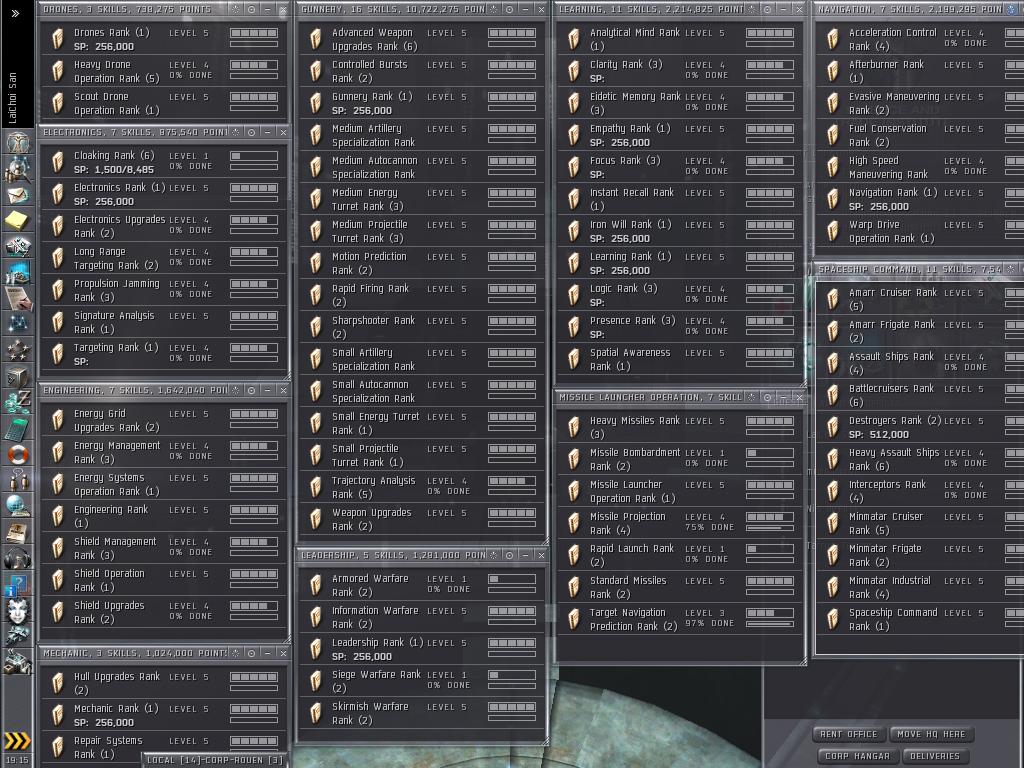Click the Move HQ Here button
The height and width of the screenshot is (768, 1024).
tap(931, 734)
